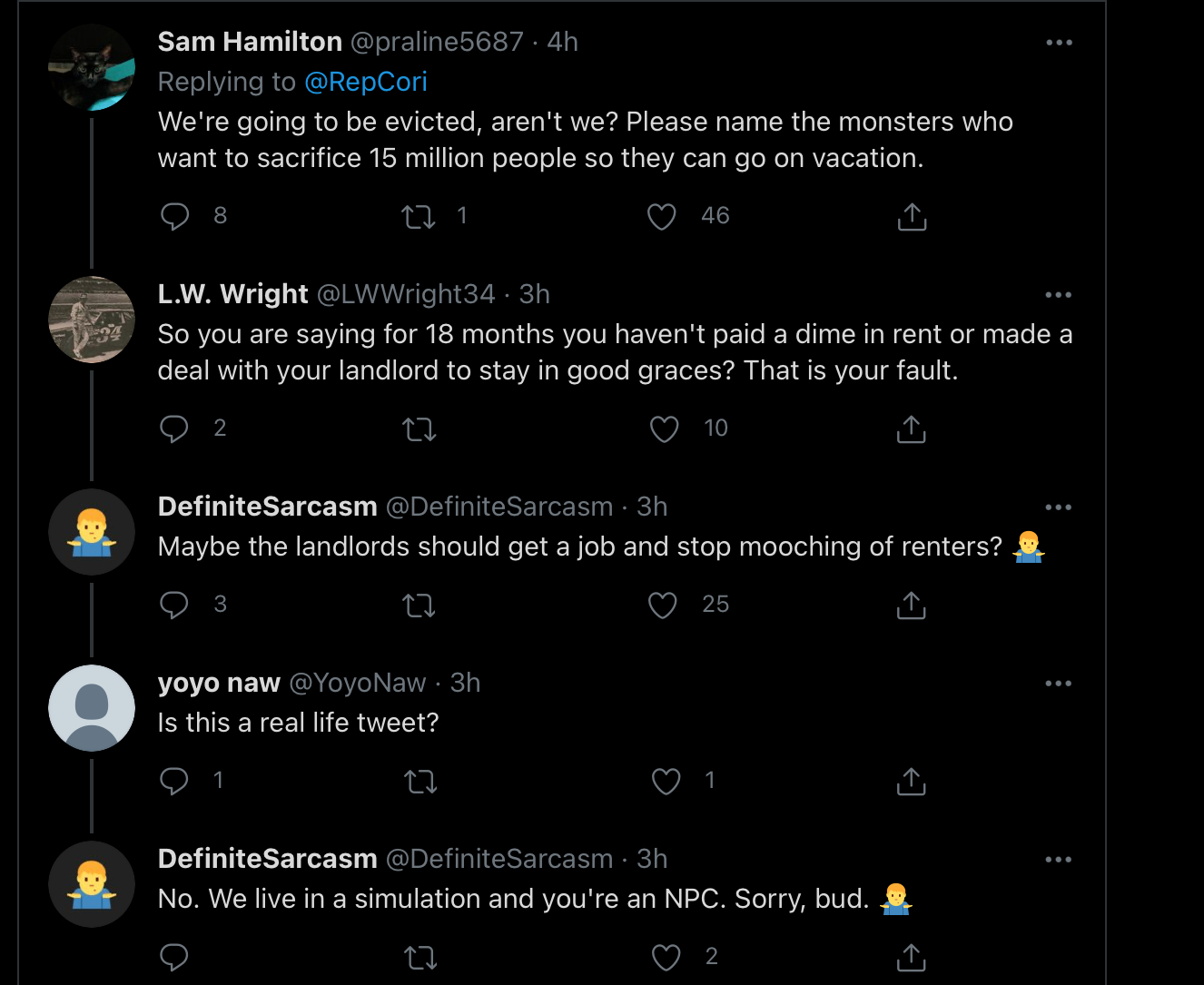The width and height of the screenshot is (1204, 985).
Task: Like L.W. Wright's tweet about rent
Action: click(664, 428)
